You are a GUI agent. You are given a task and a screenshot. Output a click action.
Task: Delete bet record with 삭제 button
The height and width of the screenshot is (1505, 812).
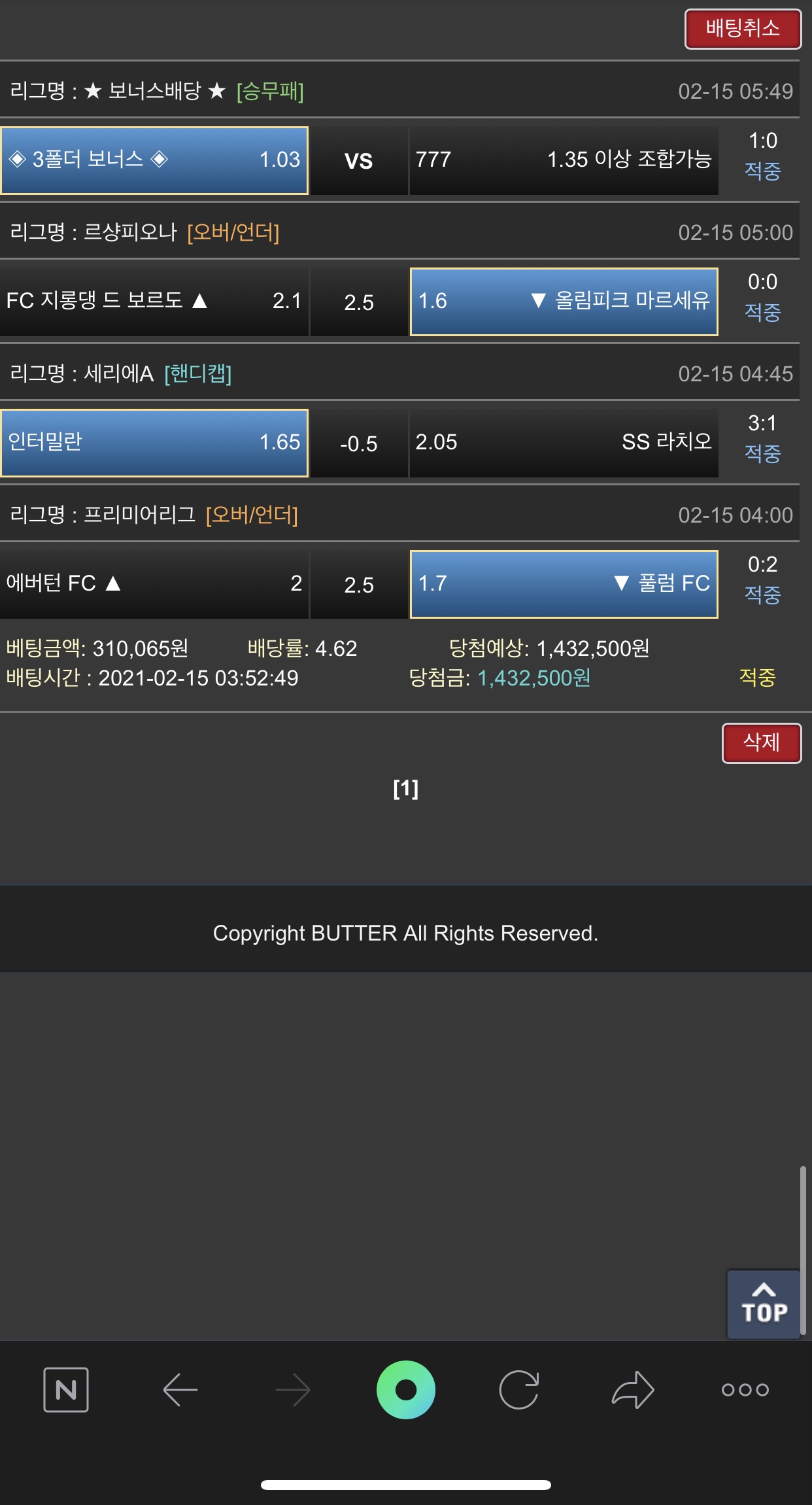[762, 742]
